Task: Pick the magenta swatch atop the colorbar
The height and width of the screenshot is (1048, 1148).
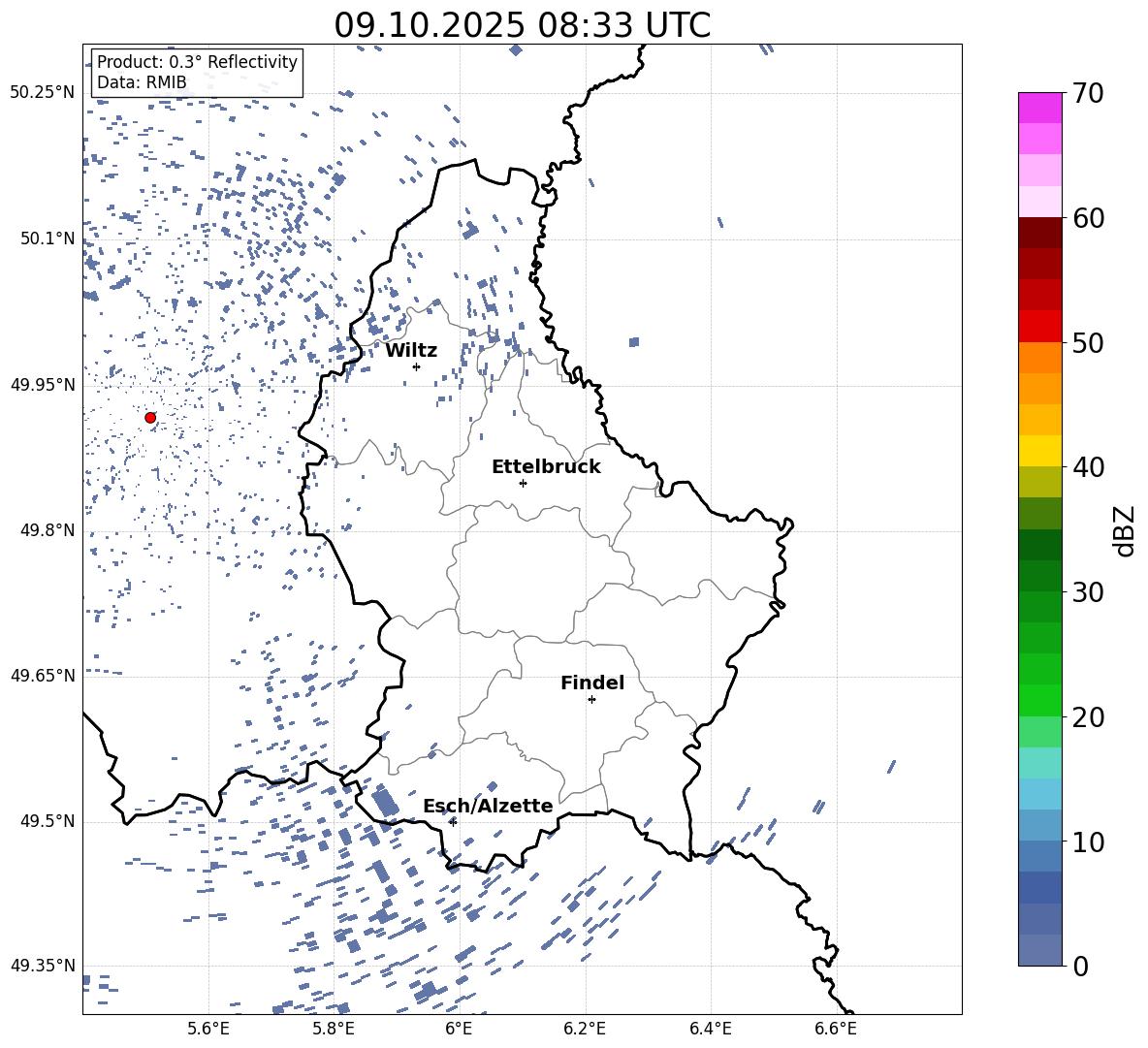Action: click(1039, 108)
